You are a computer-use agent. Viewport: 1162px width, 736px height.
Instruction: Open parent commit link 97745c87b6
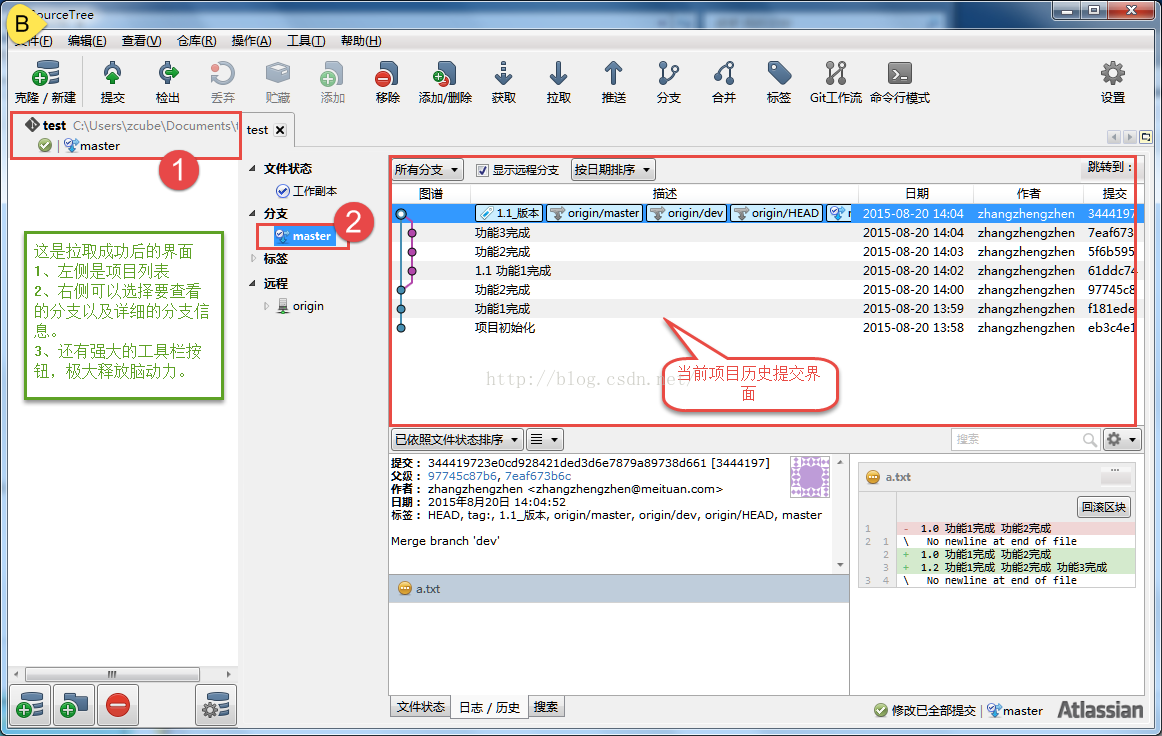(x=462, y=476)
